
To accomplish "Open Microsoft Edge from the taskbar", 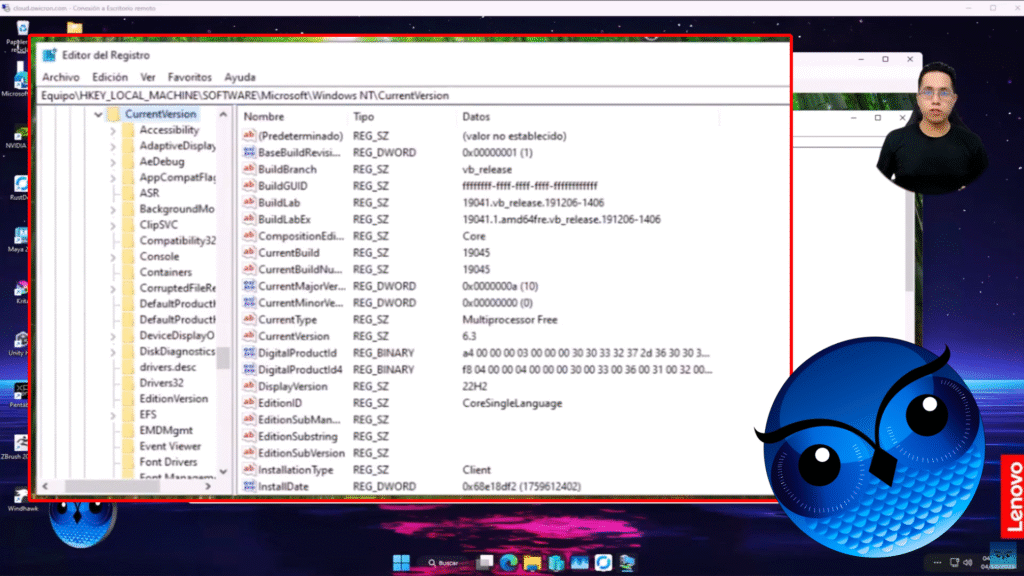I will 508,562.
